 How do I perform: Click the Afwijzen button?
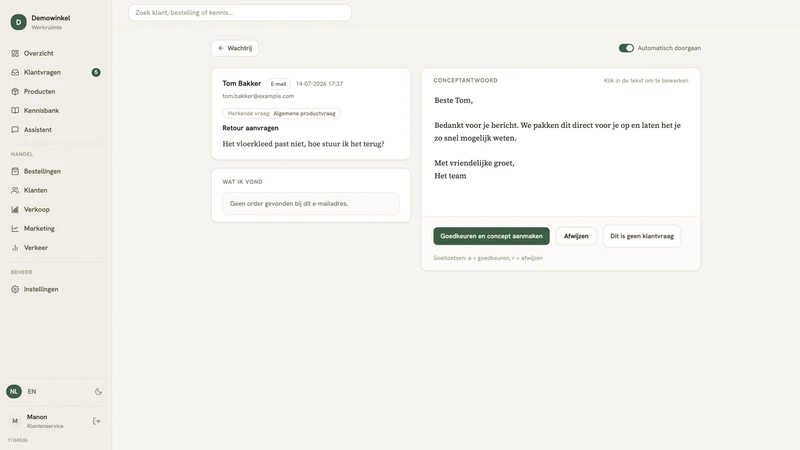click(x=576, y=236)
